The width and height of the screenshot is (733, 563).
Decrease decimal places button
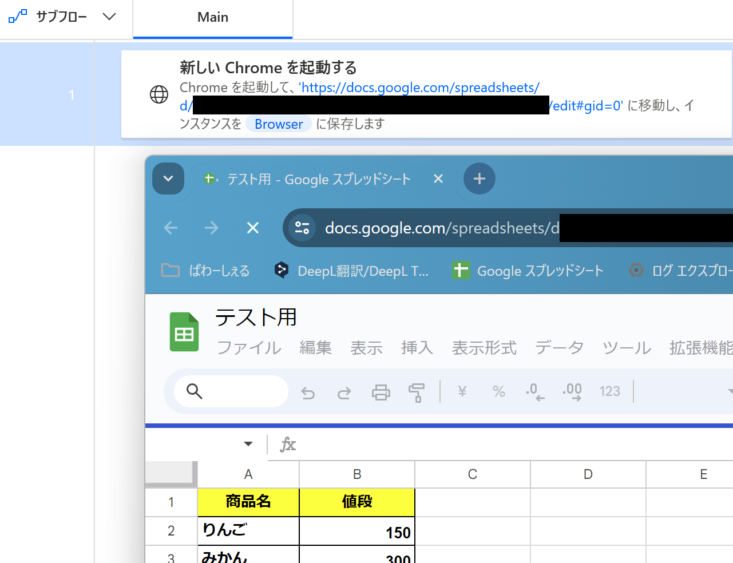[535, 391]
